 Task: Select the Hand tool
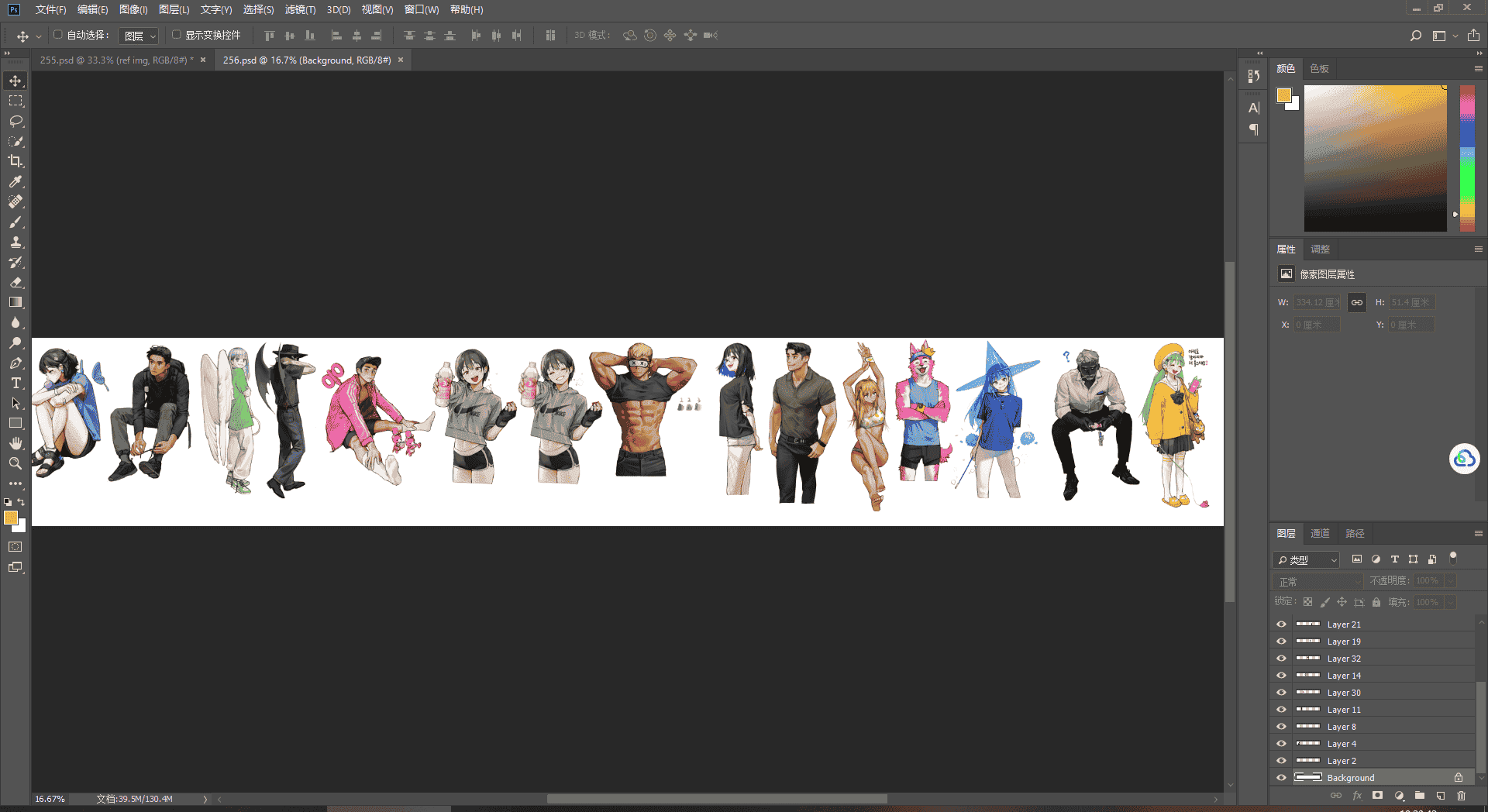(15, 443)
